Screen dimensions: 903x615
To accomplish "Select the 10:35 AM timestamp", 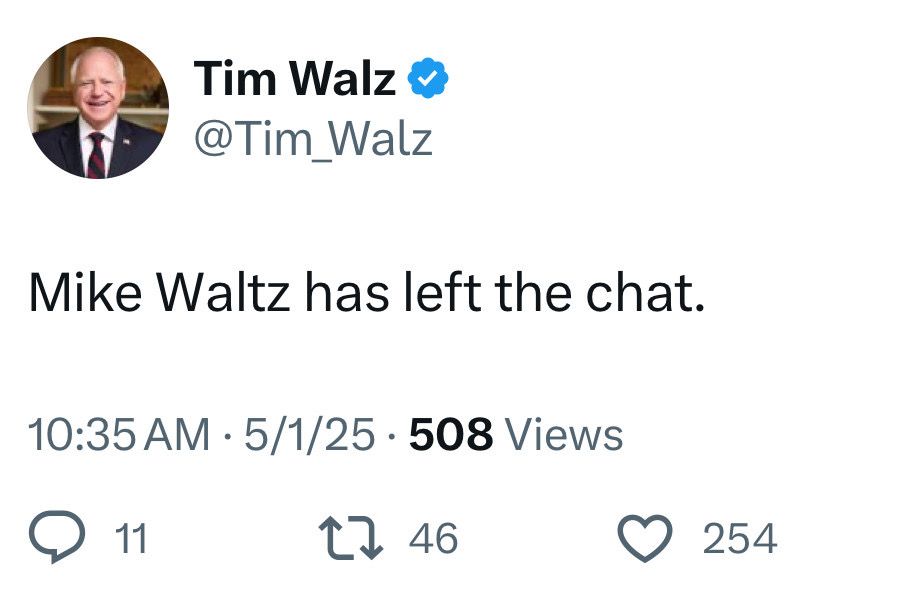I will click(x=119, y=434).
